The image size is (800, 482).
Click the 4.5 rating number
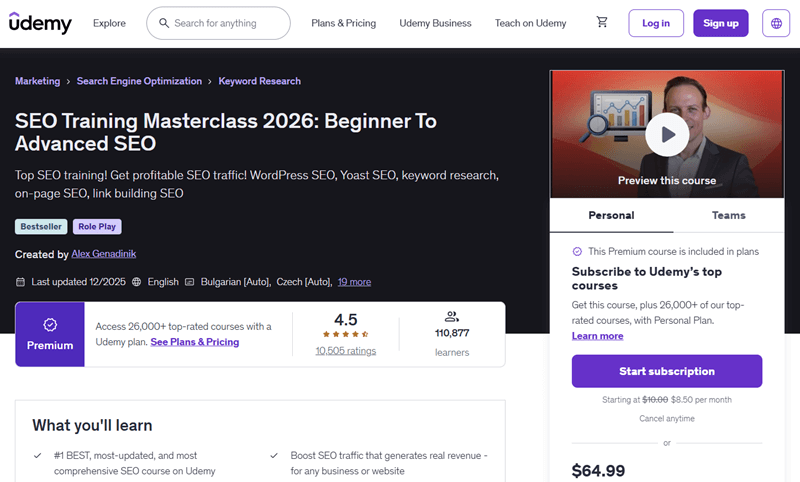(x=345, y=320)
